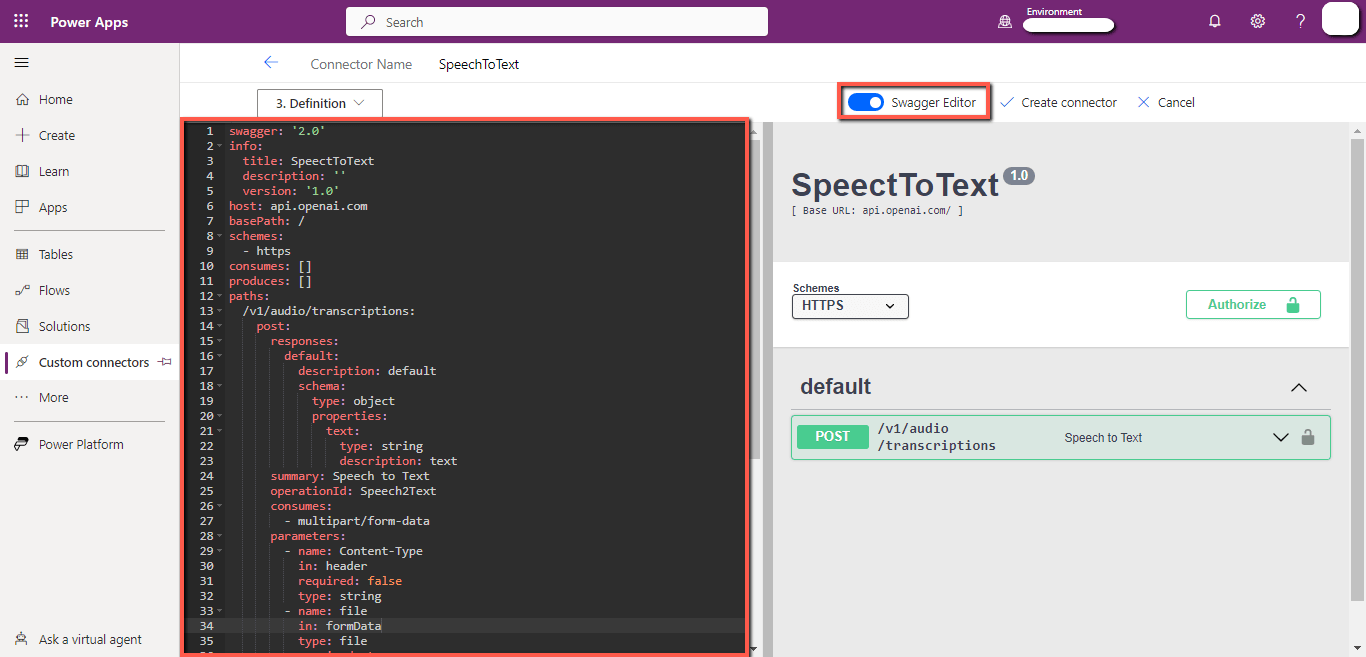Image resolution: width=1366 pixels, height=657 pixels.
Task: Click the checkmark icon of Create connector
Action: (x=1007, y=102)
